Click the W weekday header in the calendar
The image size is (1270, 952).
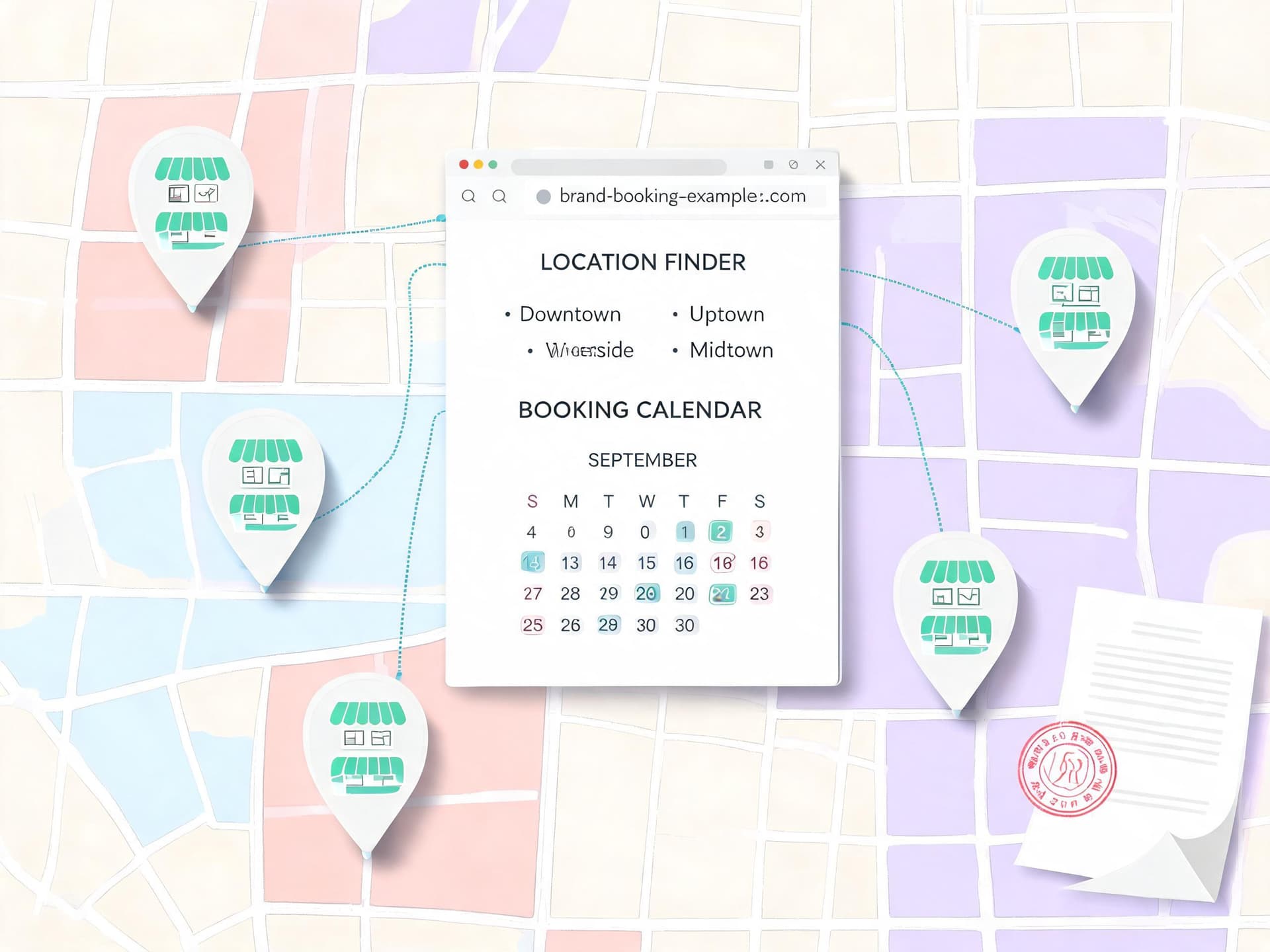pyautogui.click(x=647, y=502)
